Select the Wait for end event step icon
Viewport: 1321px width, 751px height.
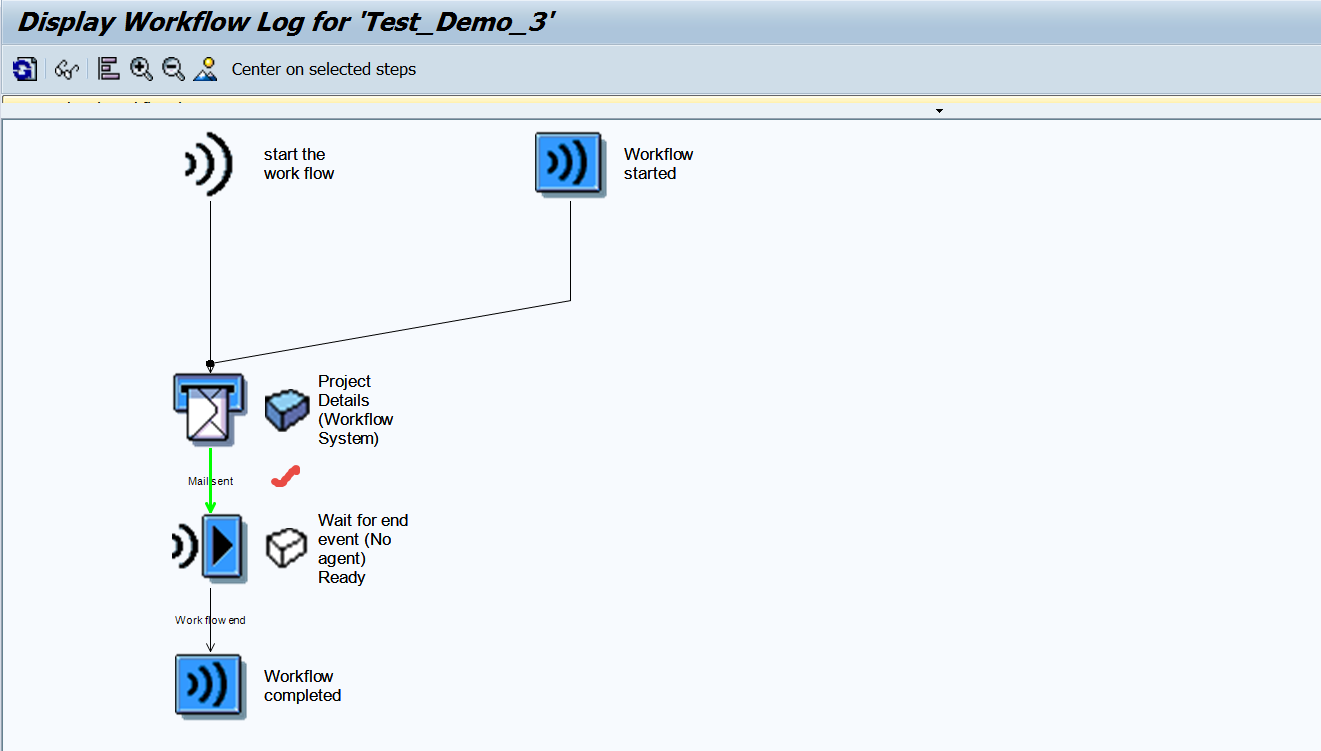pos(209,547)
